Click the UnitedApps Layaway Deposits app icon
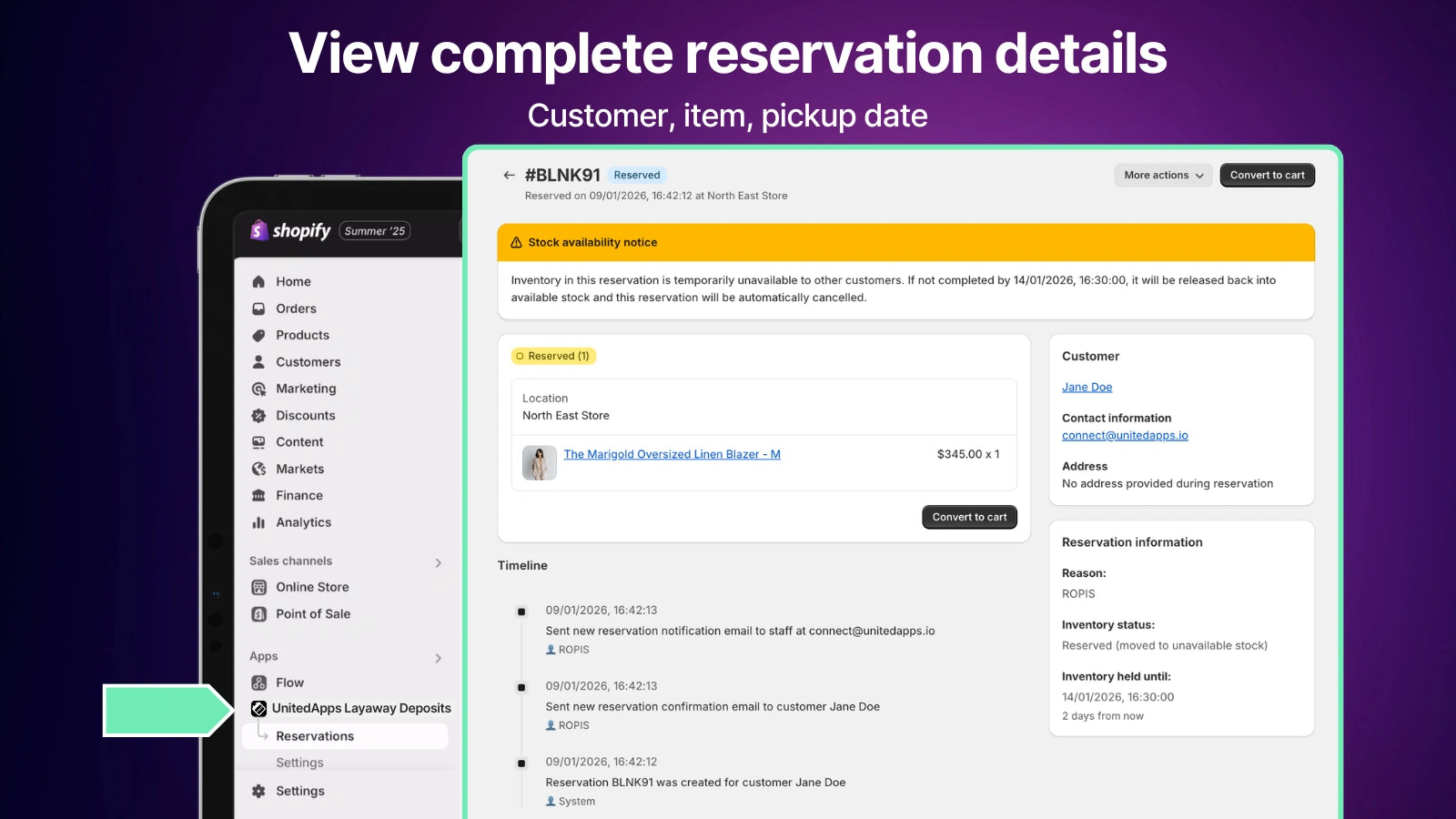1456x819 pixels. 258,708
